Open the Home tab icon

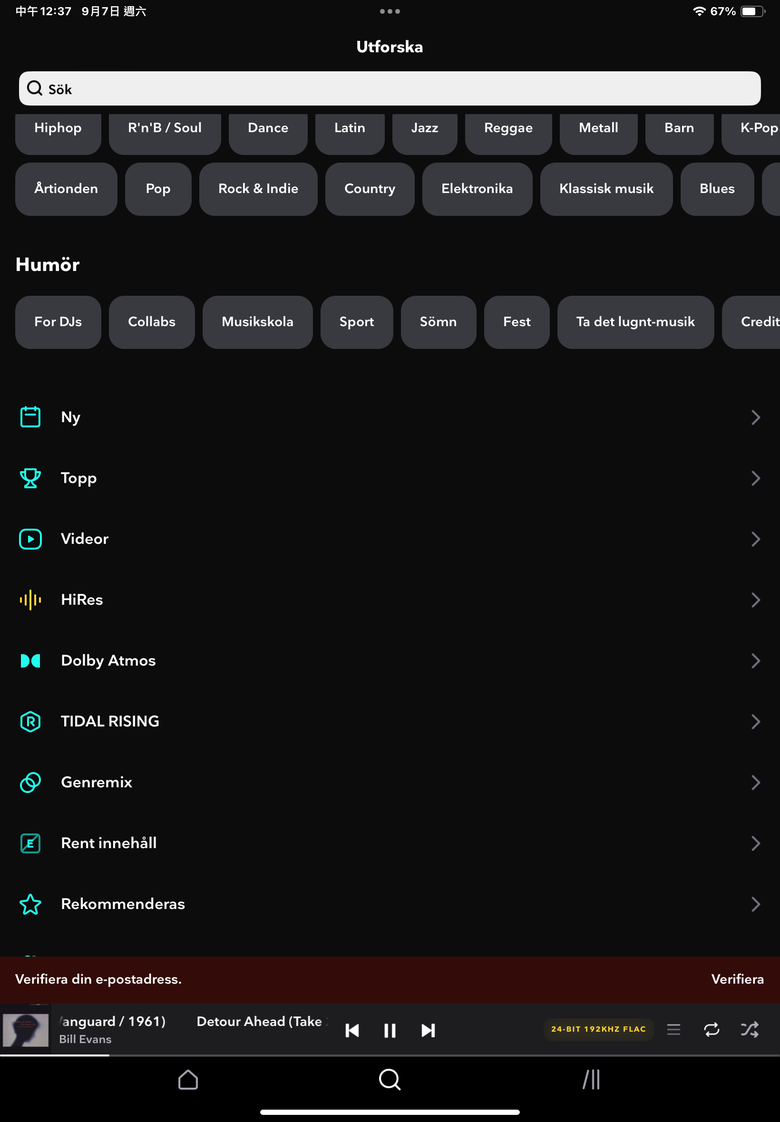pyautogui.click(x=188, y=1079)
